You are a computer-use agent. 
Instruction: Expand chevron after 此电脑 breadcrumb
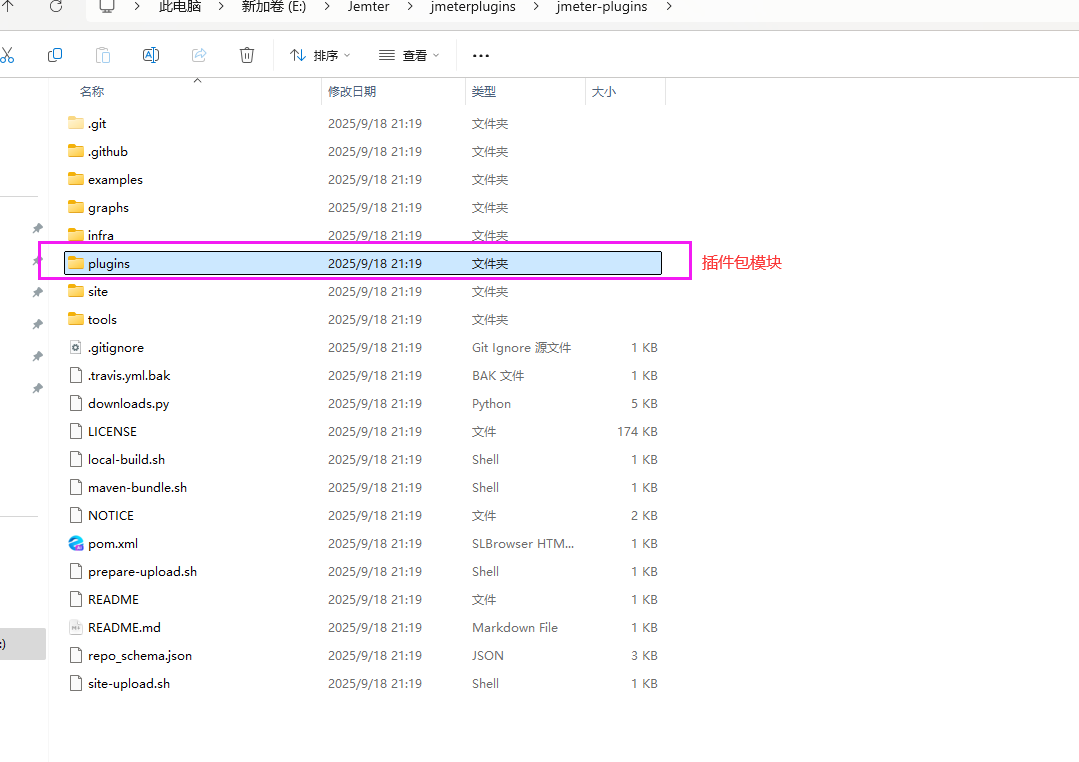coord(222,7)
